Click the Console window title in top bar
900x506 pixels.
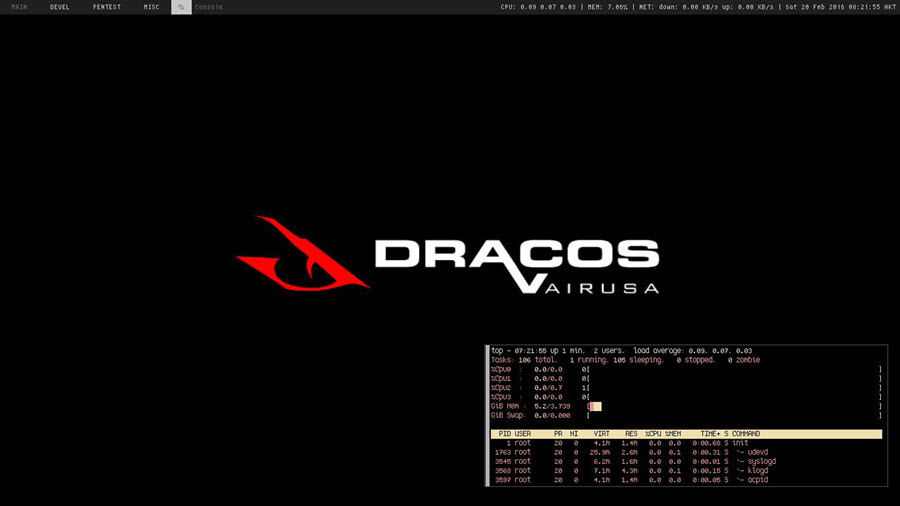[208, 7]
